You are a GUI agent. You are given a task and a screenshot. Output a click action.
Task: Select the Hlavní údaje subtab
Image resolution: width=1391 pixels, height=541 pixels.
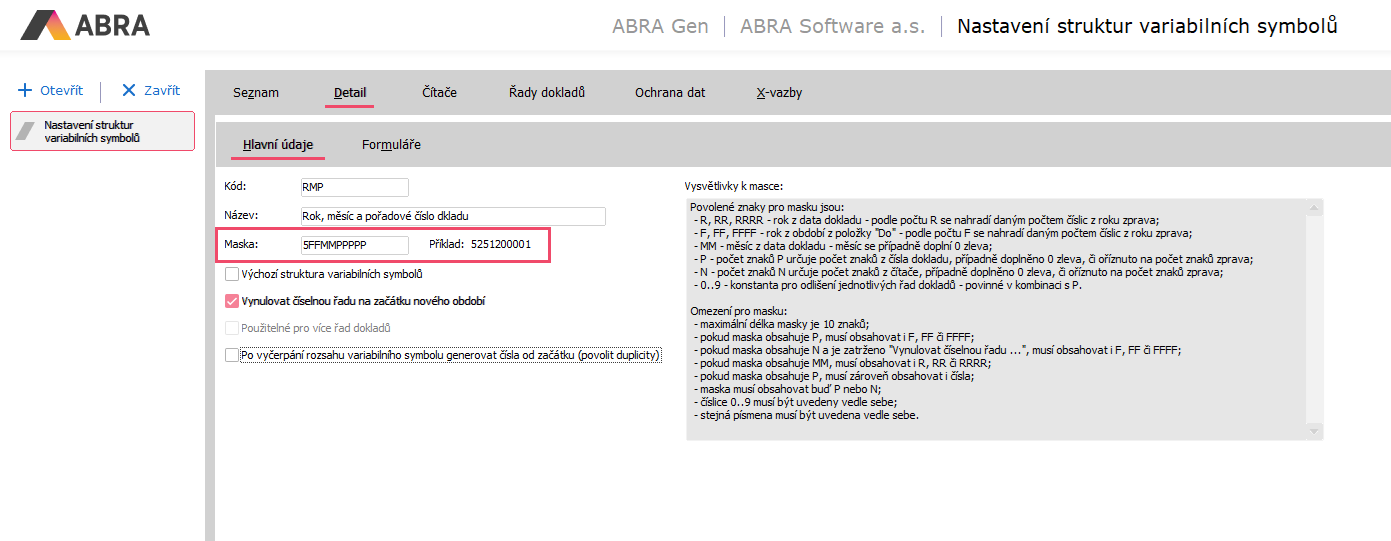pyautogui.click(x=278, y=145)
